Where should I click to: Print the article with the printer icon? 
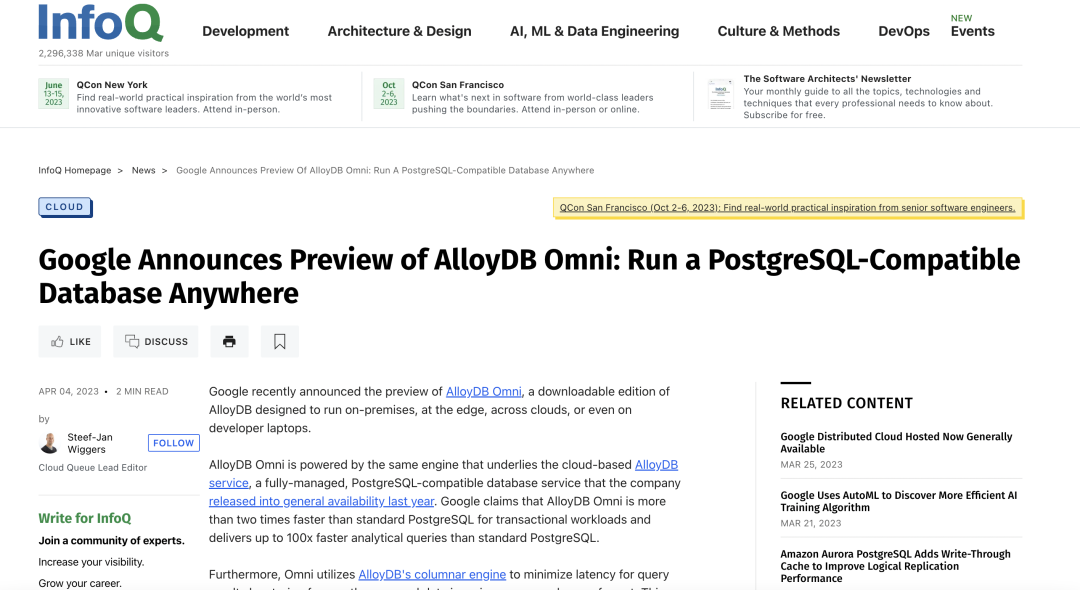coord(229,341)
